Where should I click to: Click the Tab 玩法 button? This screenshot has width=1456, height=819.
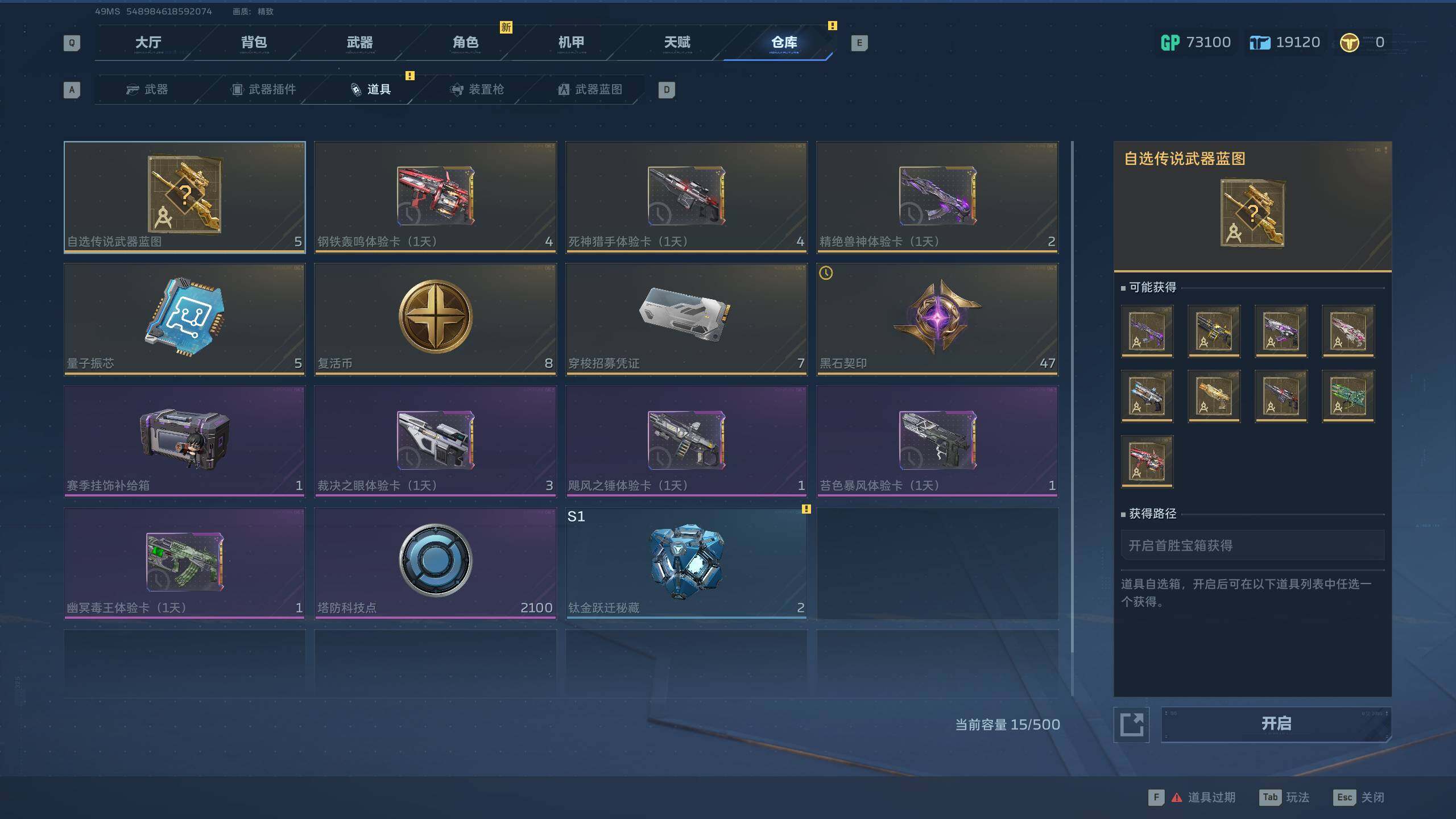click(x=1284, y=797)
